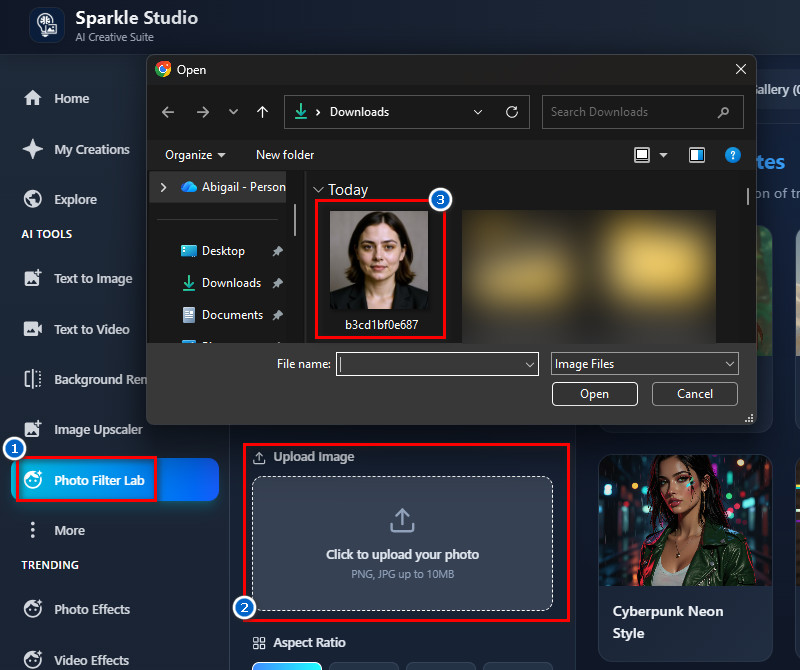Select Abigail - Personal OneDrive
800x670 pixels.
pos(233,187)
